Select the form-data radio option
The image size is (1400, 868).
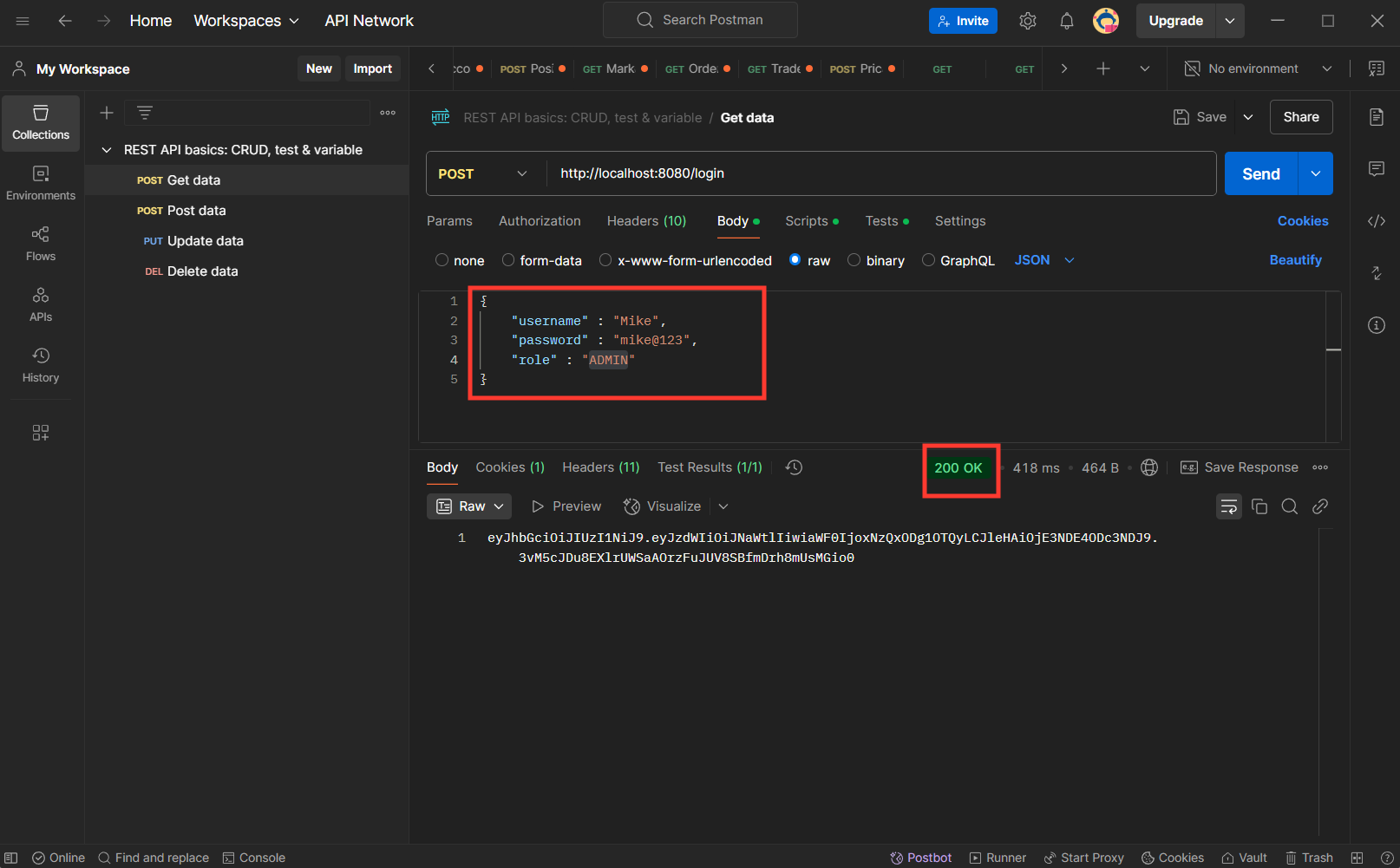pyautogui.click(x=508, y=260)
